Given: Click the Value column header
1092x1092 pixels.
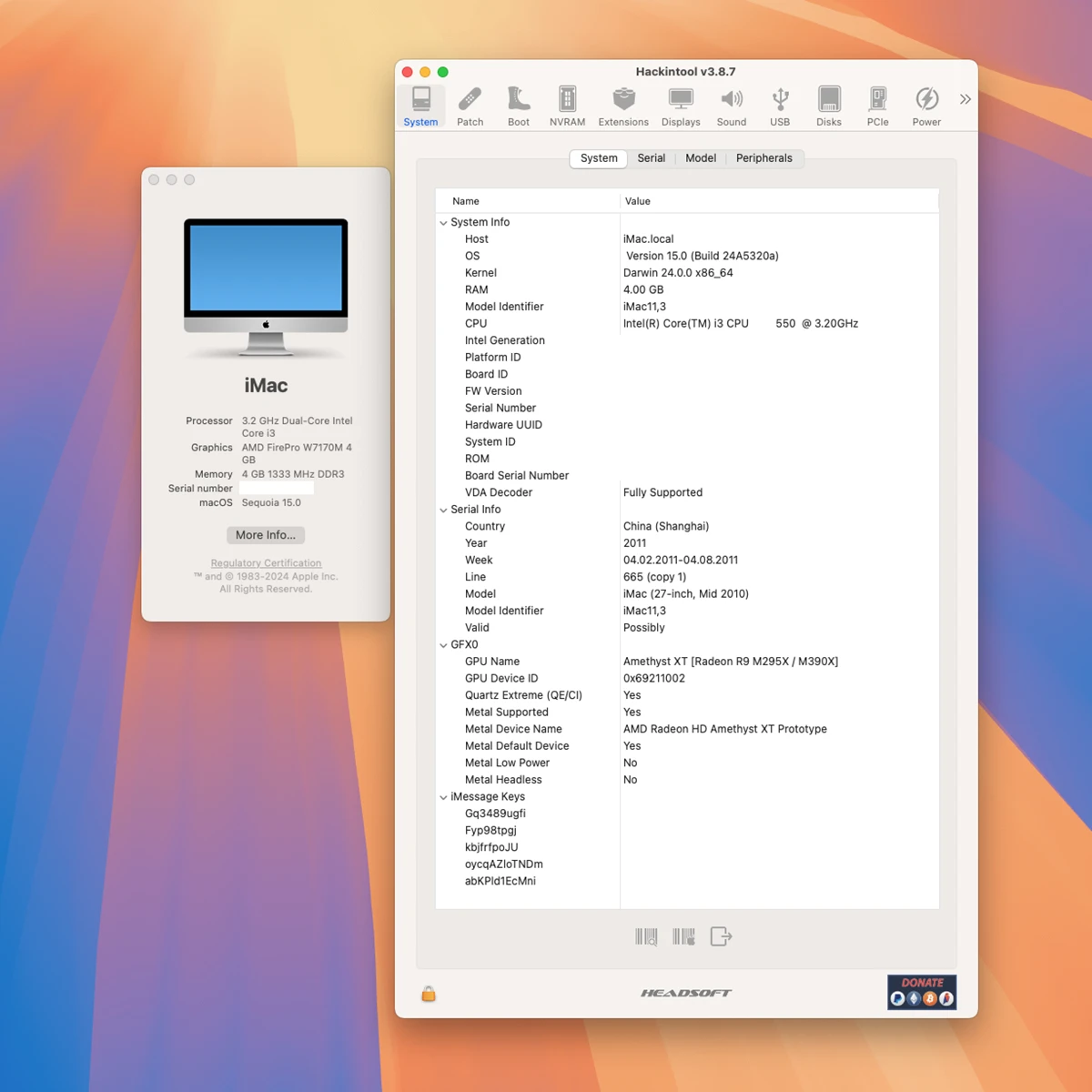Looking at the screenshot, I should point(780,201).
